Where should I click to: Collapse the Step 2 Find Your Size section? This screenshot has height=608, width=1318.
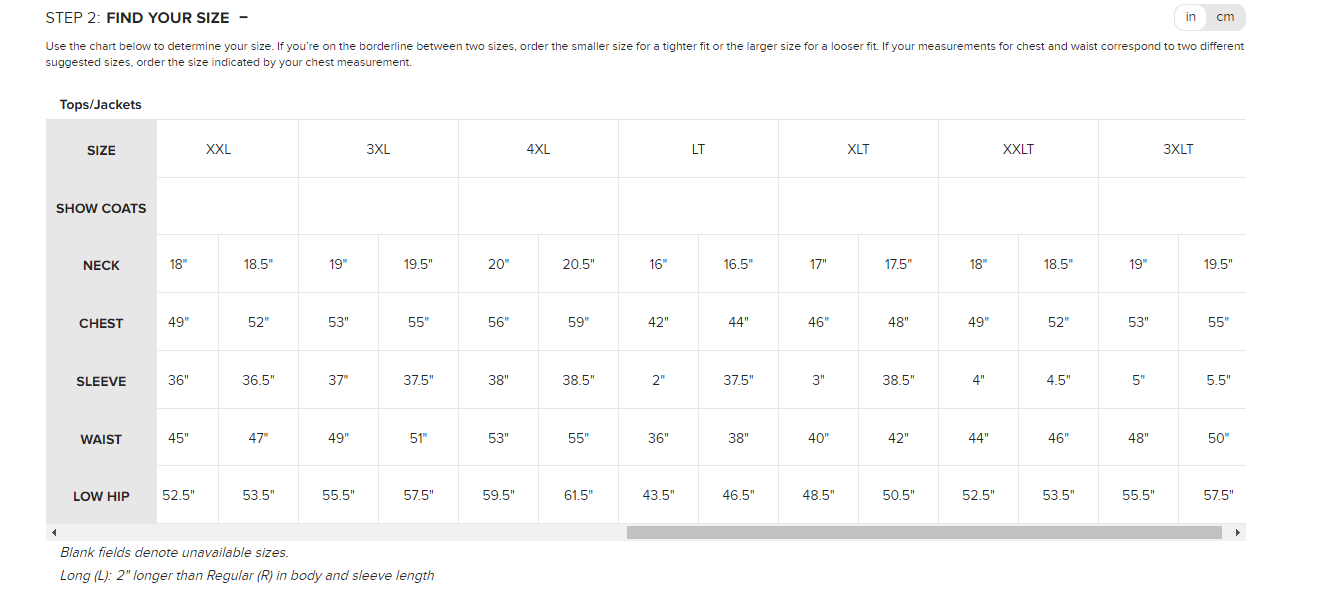click(x=244, y=18)
